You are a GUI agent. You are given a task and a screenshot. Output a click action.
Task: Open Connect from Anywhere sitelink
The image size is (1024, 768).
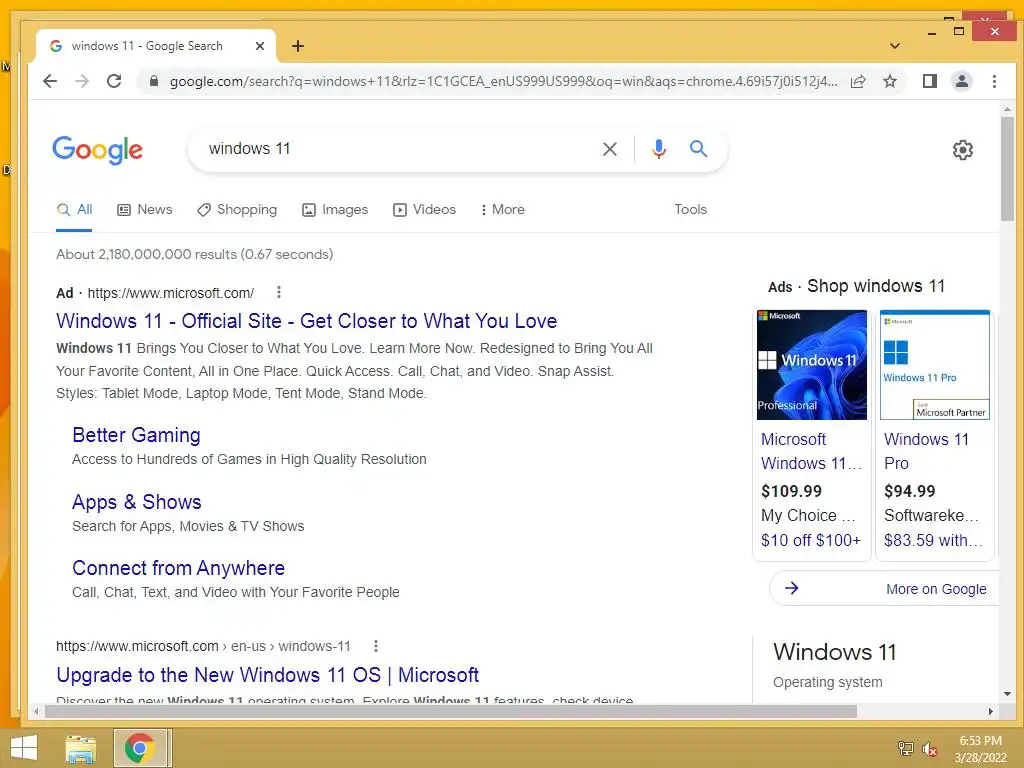click(178, 568)
